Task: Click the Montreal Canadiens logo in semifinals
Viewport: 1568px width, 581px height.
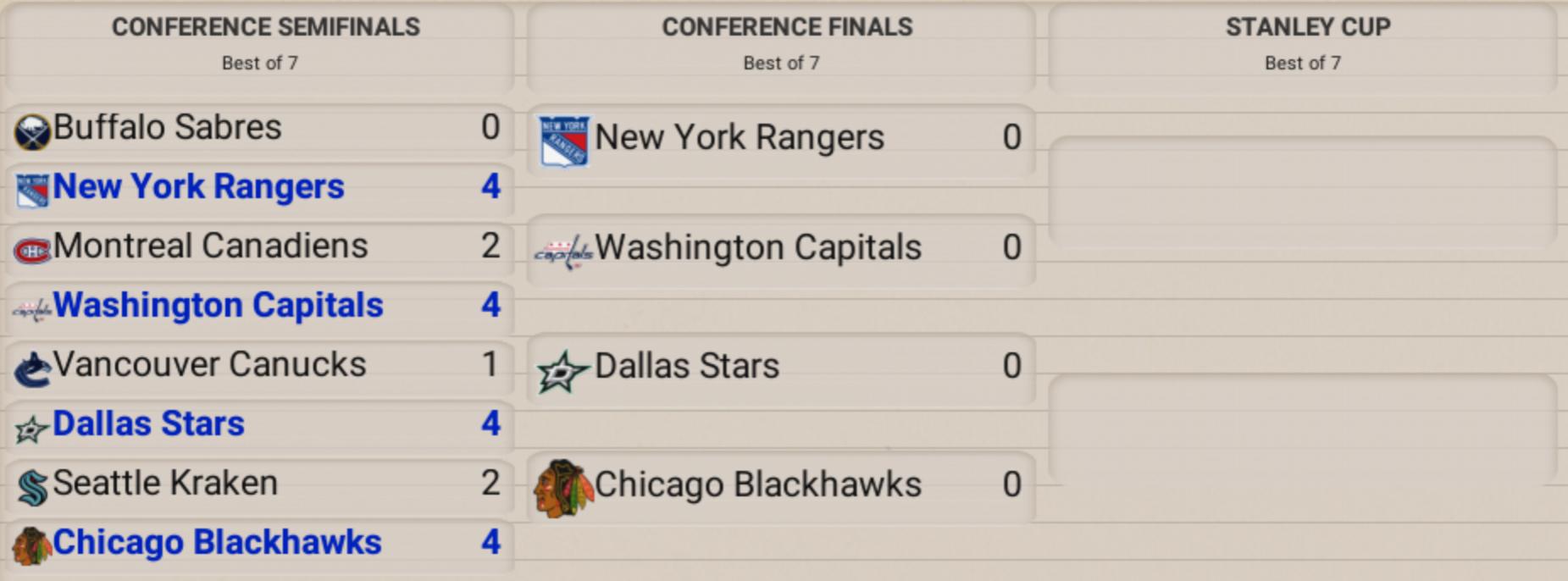Action: (32, 251)
